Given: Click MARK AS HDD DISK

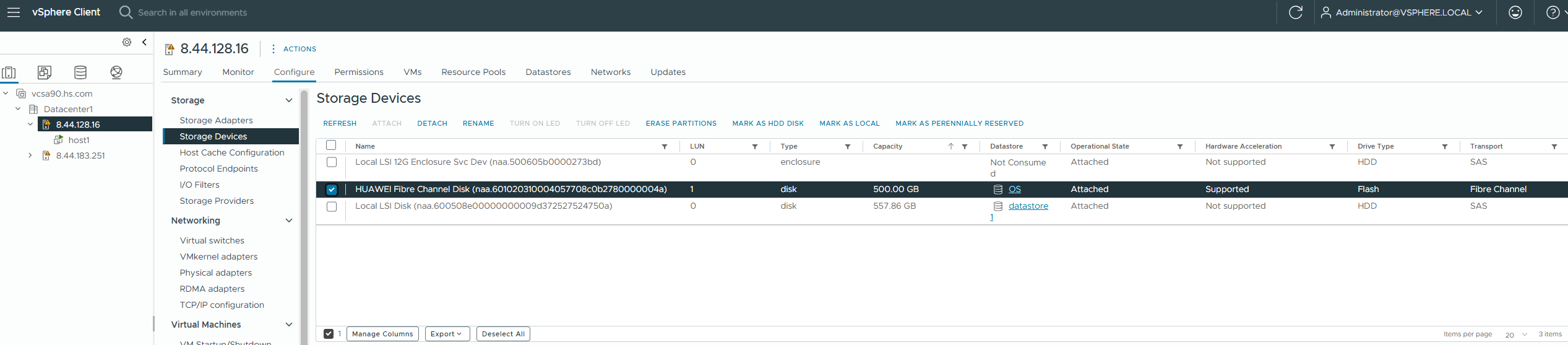Looking at the screenshot, I should coord(768,123).
